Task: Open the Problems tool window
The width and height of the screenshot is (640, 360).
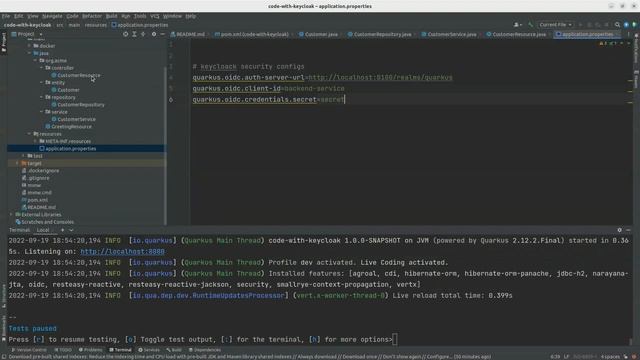Action: pos(91,350)
